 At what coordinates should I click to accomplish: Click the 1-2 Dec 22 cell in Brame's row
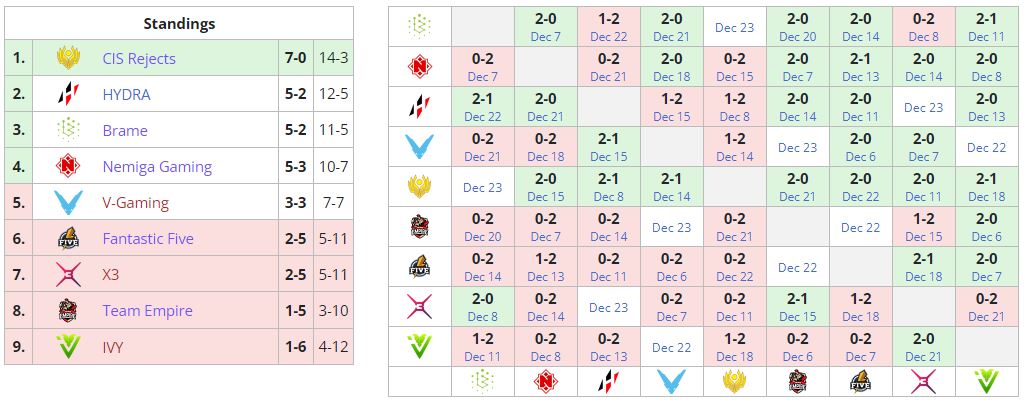[608, 27]
